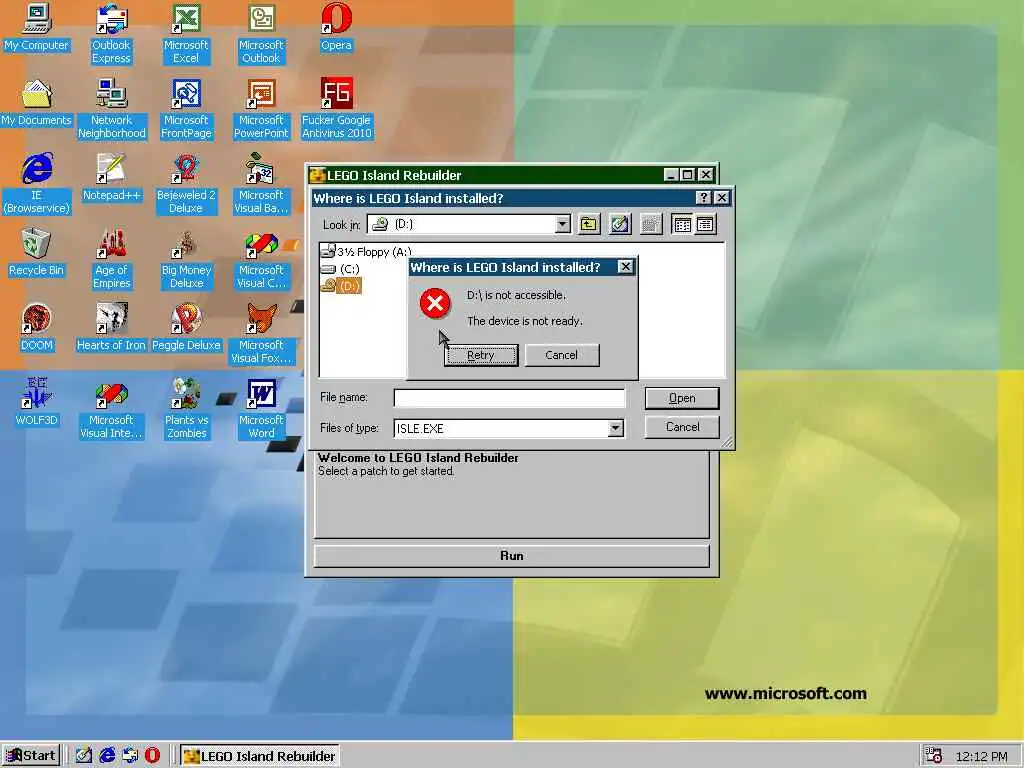The width and height of the screenshot is (1024, 768).
Task: Select the (D:) drive in file list
Action: [341, 285]
